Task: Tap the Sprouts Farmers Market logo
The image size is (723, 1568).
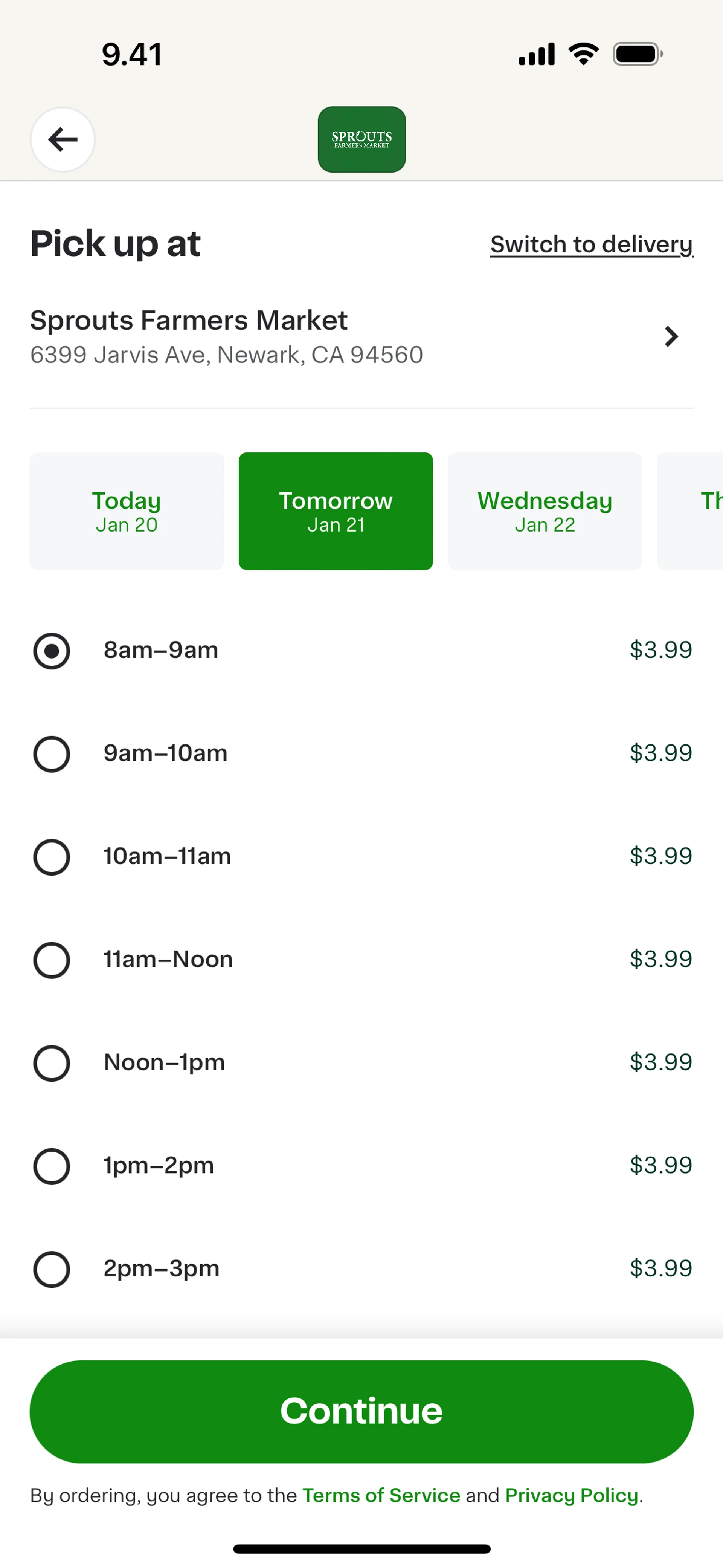Action: pyautogui.click(x=361, y=139)
